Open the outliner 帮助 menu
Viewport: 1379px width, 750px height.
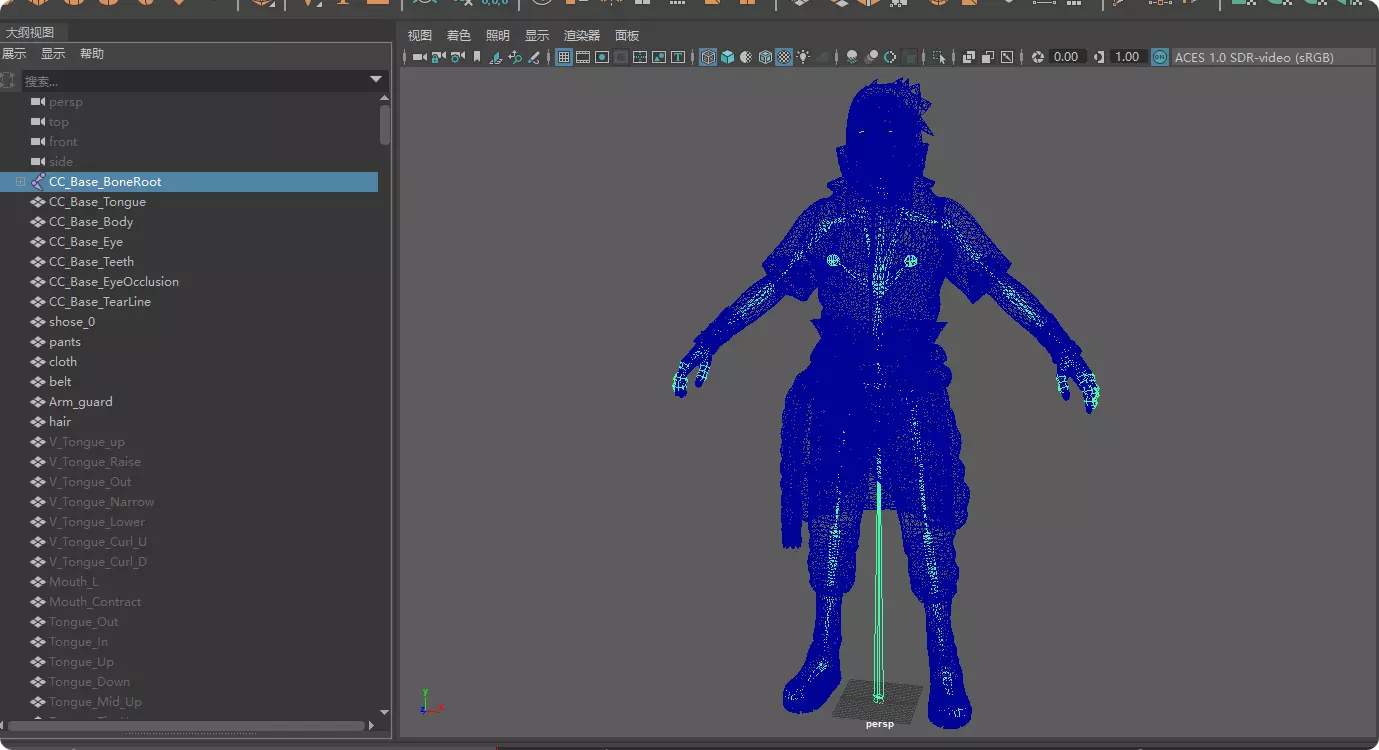(x=92, y=54)
